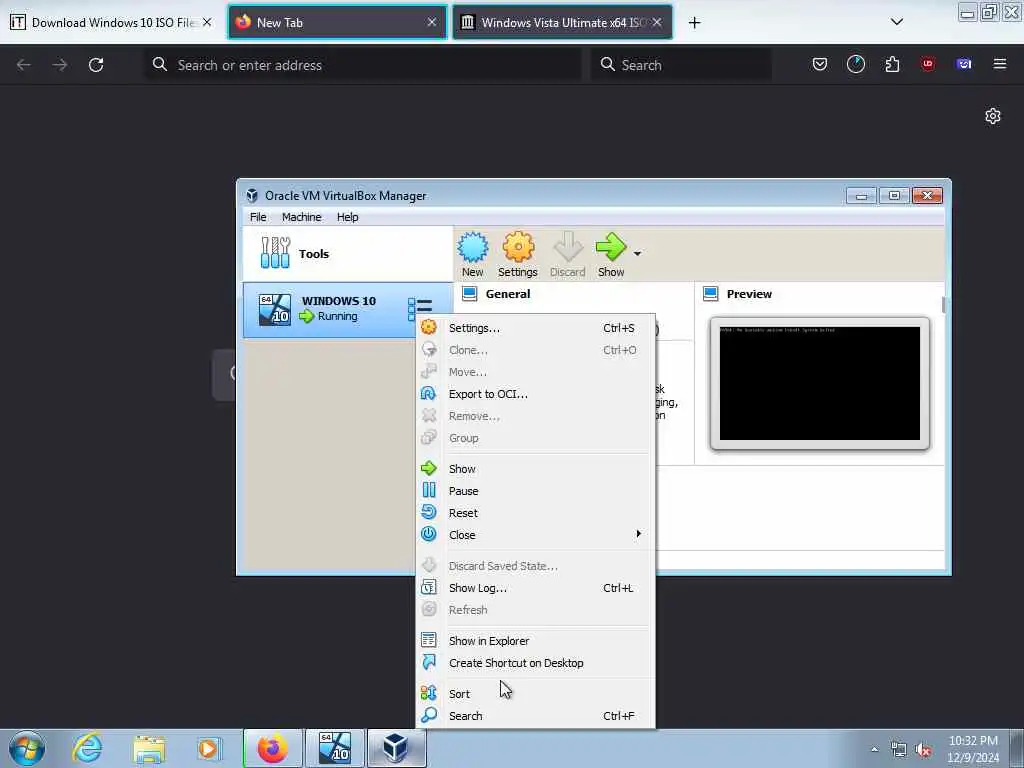The height and width of the screenshot is (768, 1024).
Task: Click the details pane scrollbar in VirtualBox
Action: tap(943, 304)
